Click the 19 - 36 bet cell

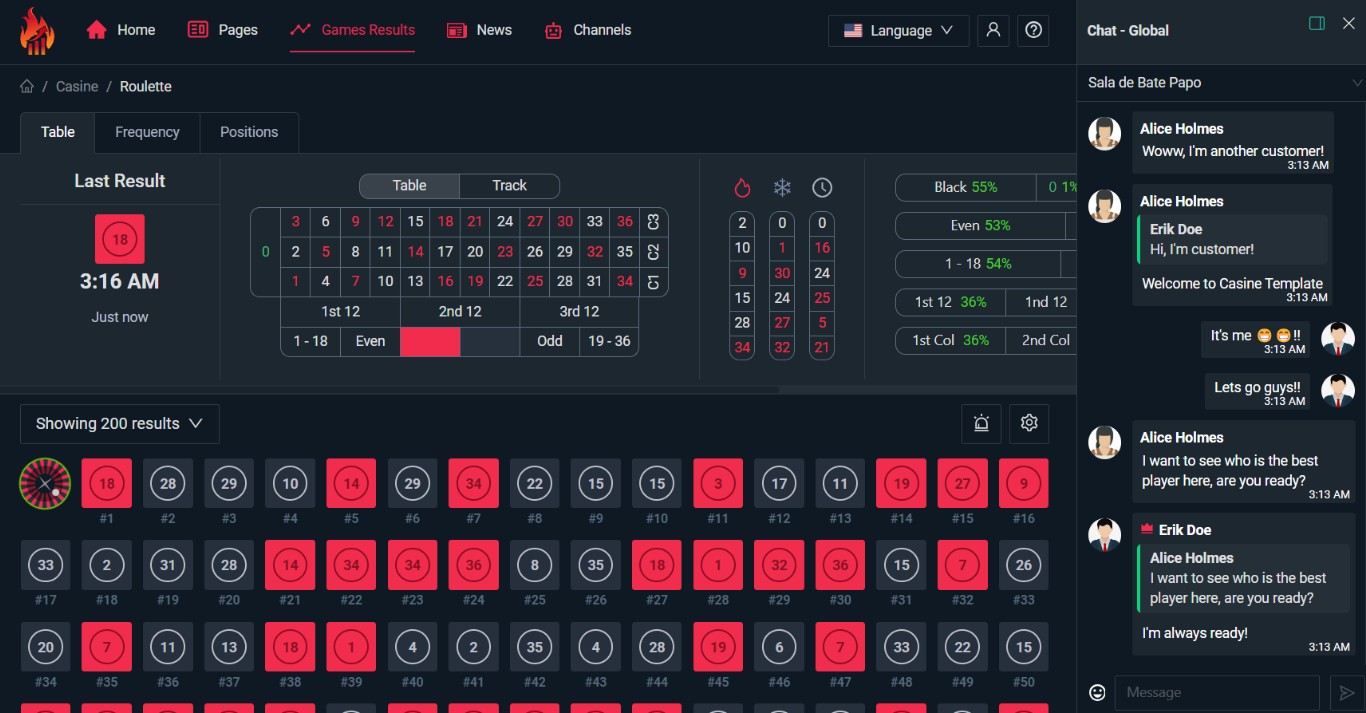tap(609, 341)
